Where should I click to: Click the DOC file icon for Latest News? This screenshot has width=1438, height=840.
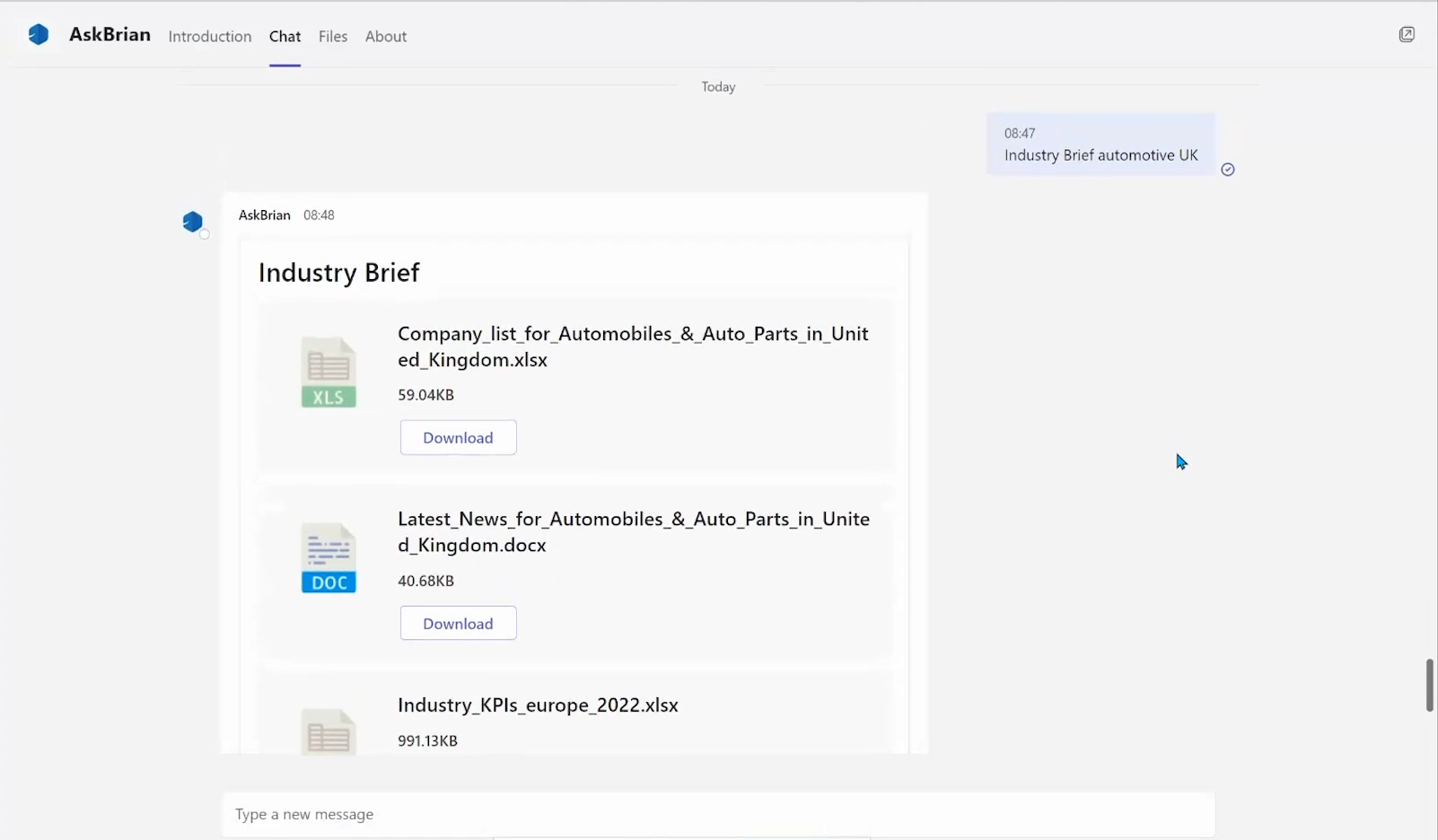329,558
